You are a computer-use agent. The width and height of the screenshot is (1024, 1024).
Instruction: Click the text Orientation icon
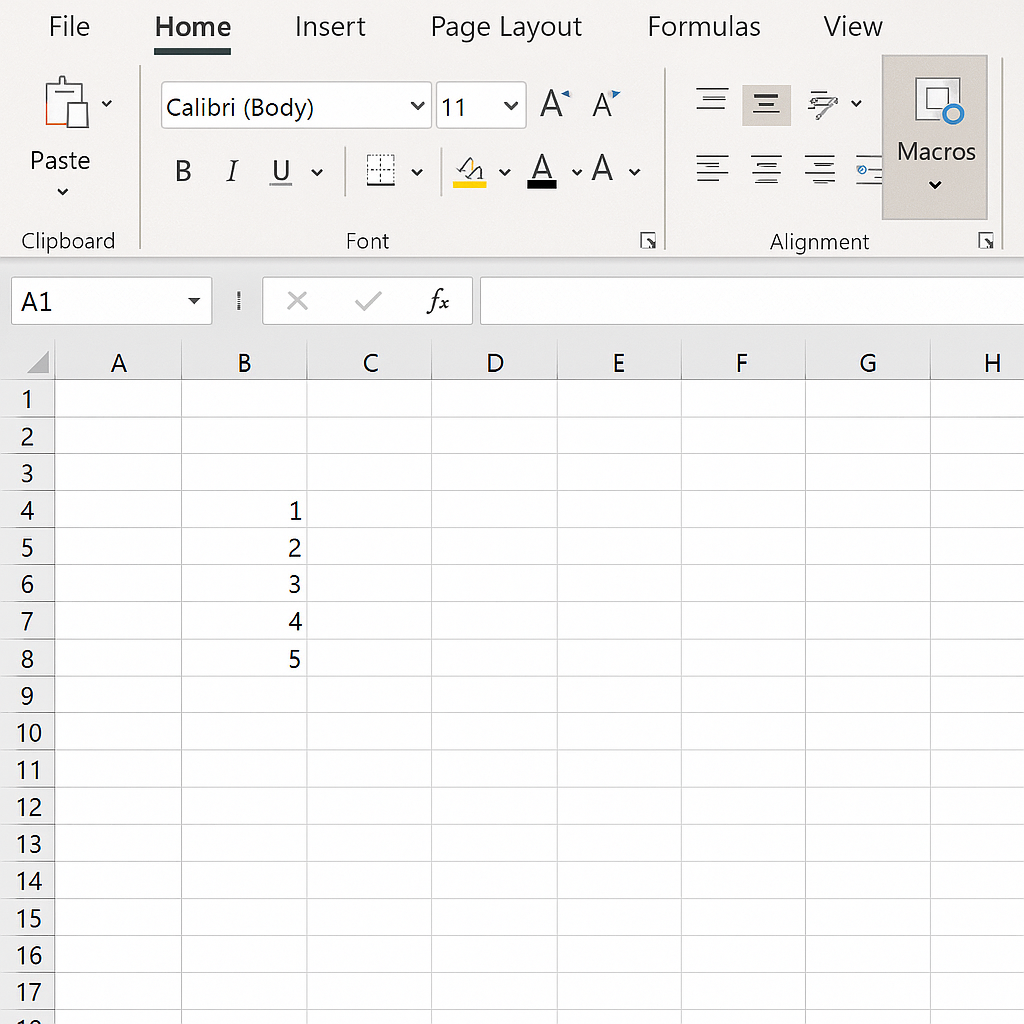point(823,104)
